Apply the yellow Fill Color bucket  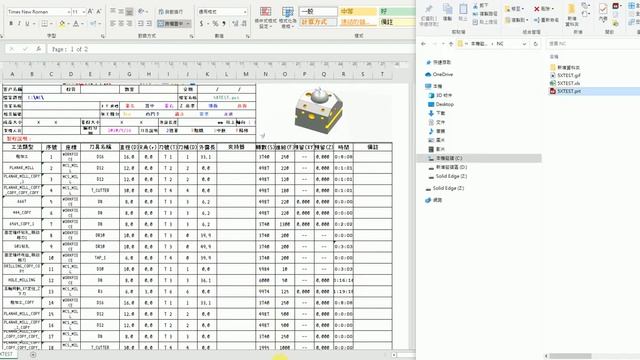[x=62, y=24]
